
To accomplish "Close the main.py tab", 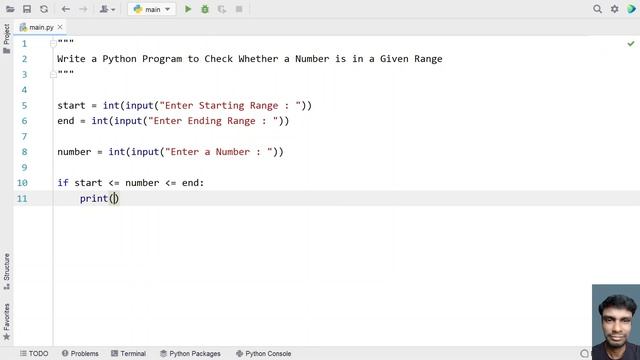I will coord(60,27).
